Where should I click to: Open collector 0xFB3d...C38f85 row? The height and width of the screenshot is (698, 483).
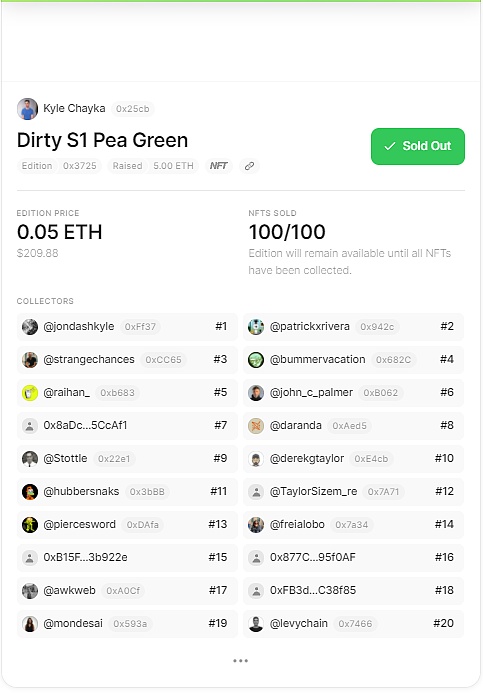pos(353,590)
